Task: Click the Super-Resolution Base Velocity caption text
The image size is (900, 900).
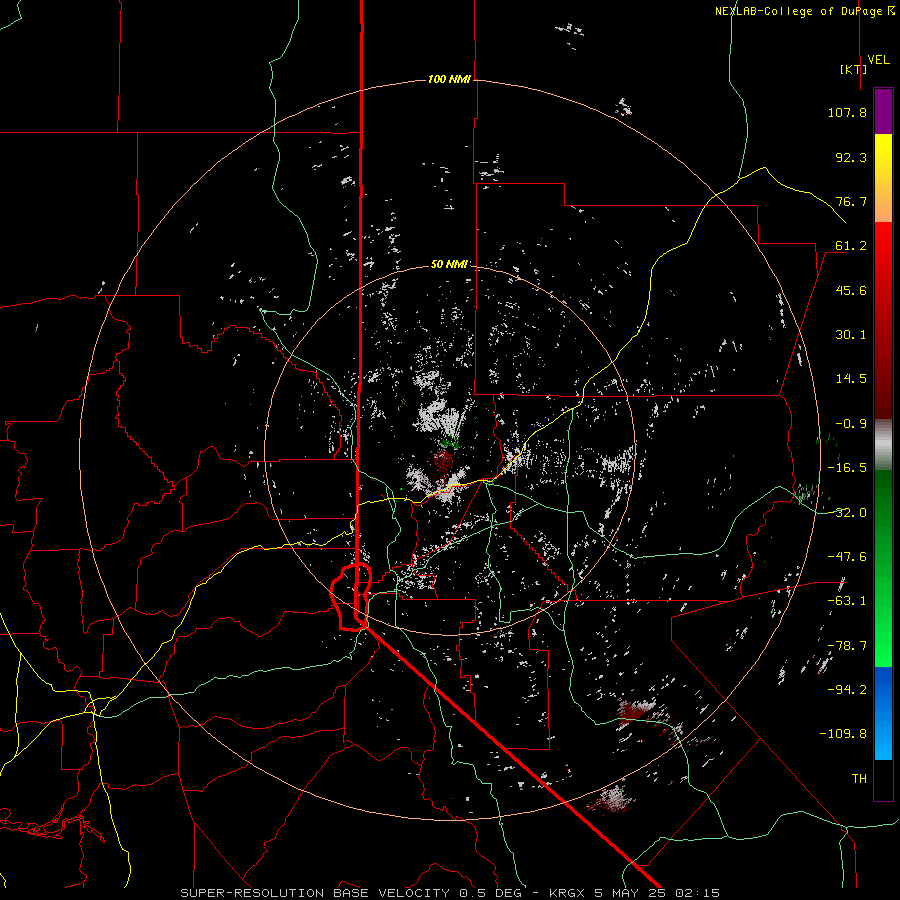Action: coord(449,893)
